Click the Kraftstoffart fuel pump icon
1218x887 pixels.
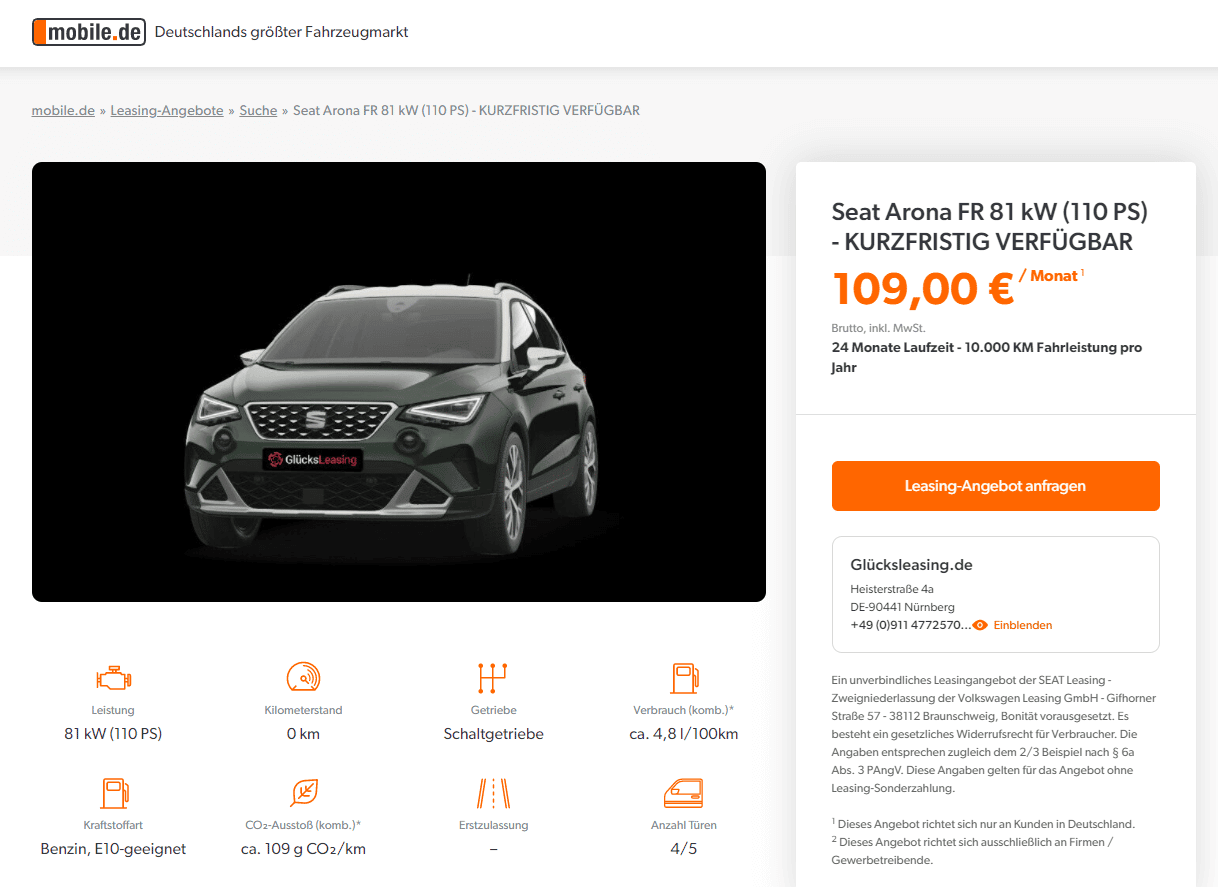click(x=113, y=793)
